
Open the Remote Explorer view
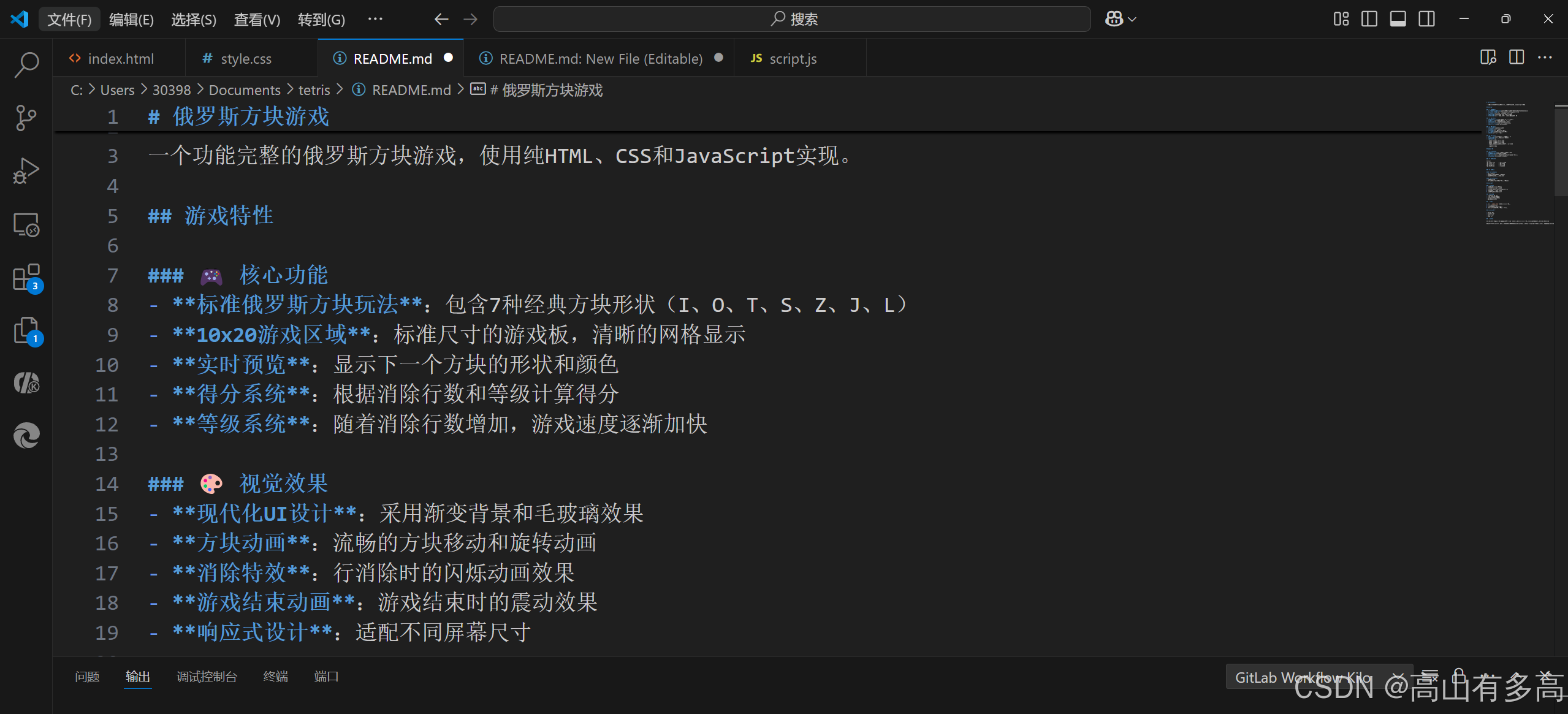(26, 225)
